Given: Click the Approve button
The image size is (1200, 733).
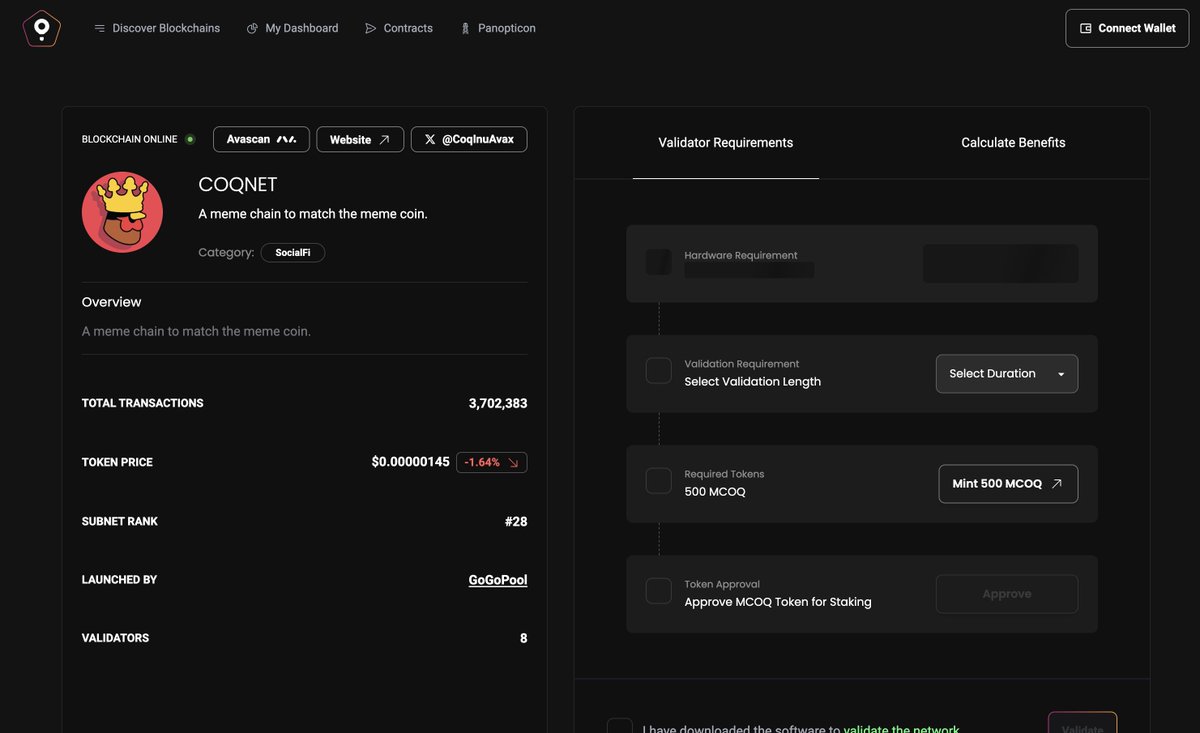Looking at the screenshot, I should point(1007,594).
